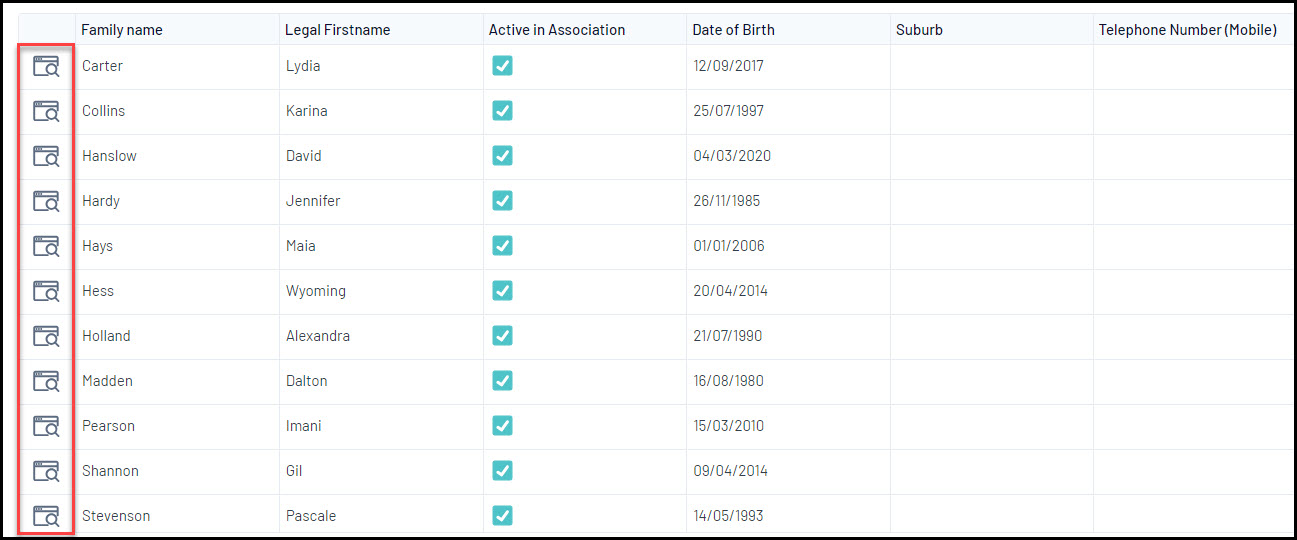Click the view icon beside Hess

46,291
